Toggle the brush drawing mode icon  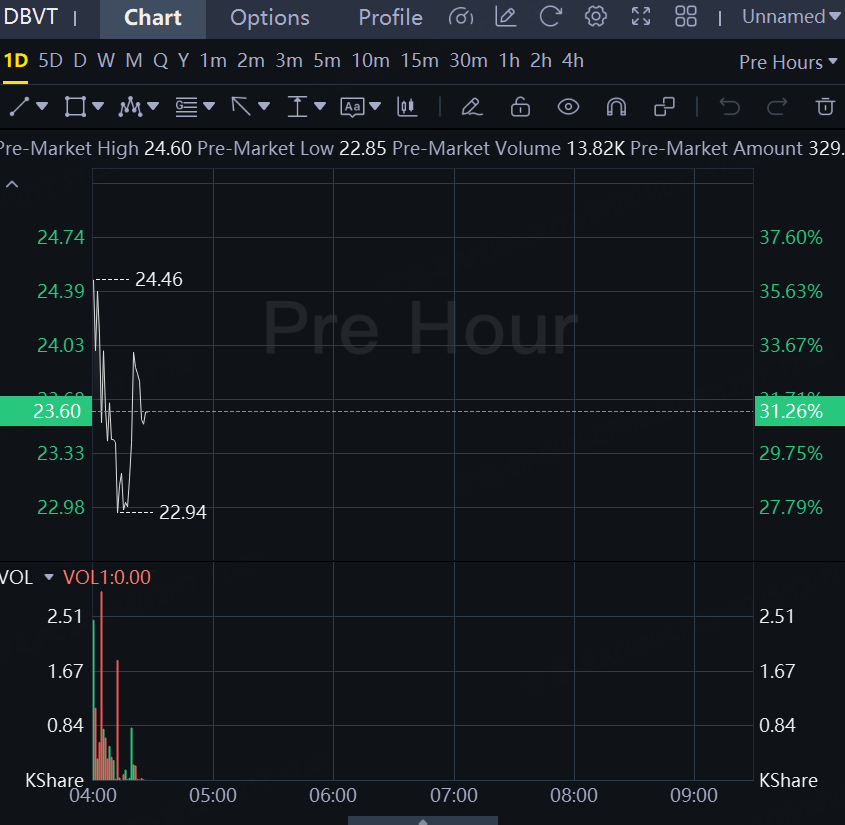pyautogui.click(x=472, y=106)
